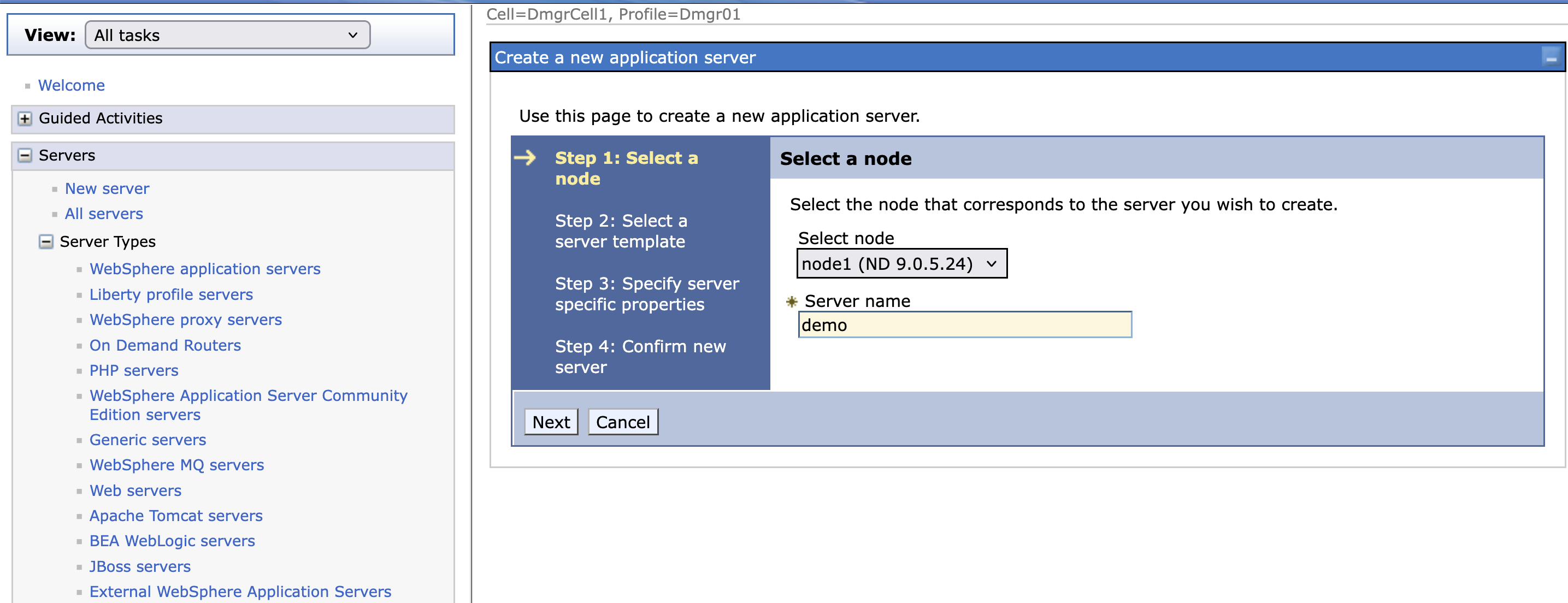Viewport: 1568px width, 603px height.
Task: Open the Welcome link
Action: coord(71,86)
